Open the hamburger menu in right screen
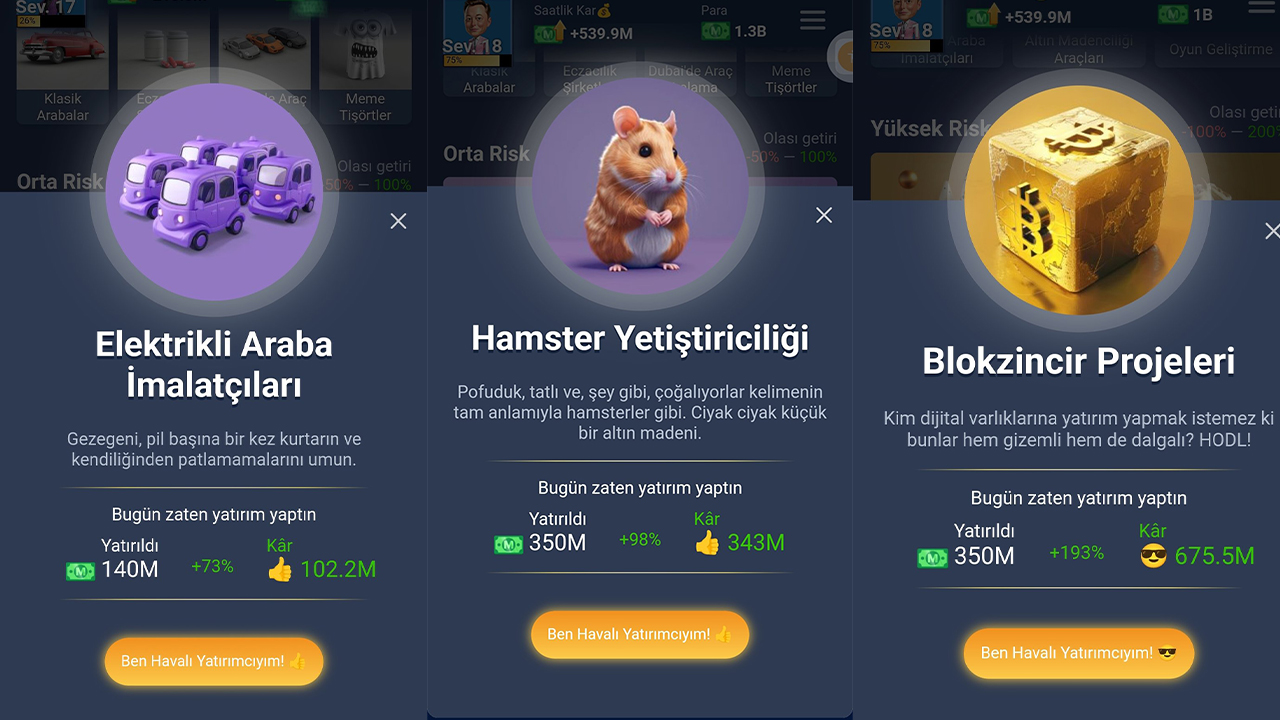1280x720 pixels. [1264, 7]
